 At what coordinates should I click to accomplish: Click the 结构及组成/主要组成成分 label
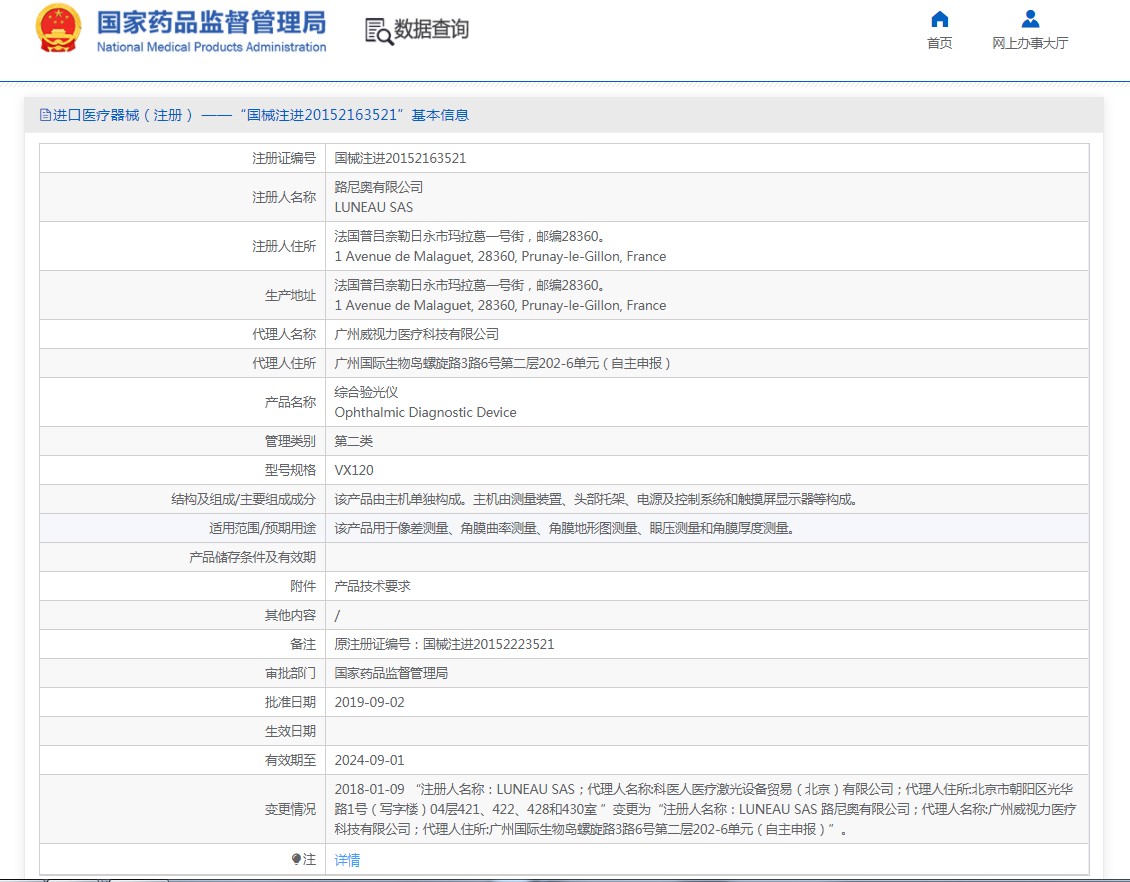pos(244,499)
